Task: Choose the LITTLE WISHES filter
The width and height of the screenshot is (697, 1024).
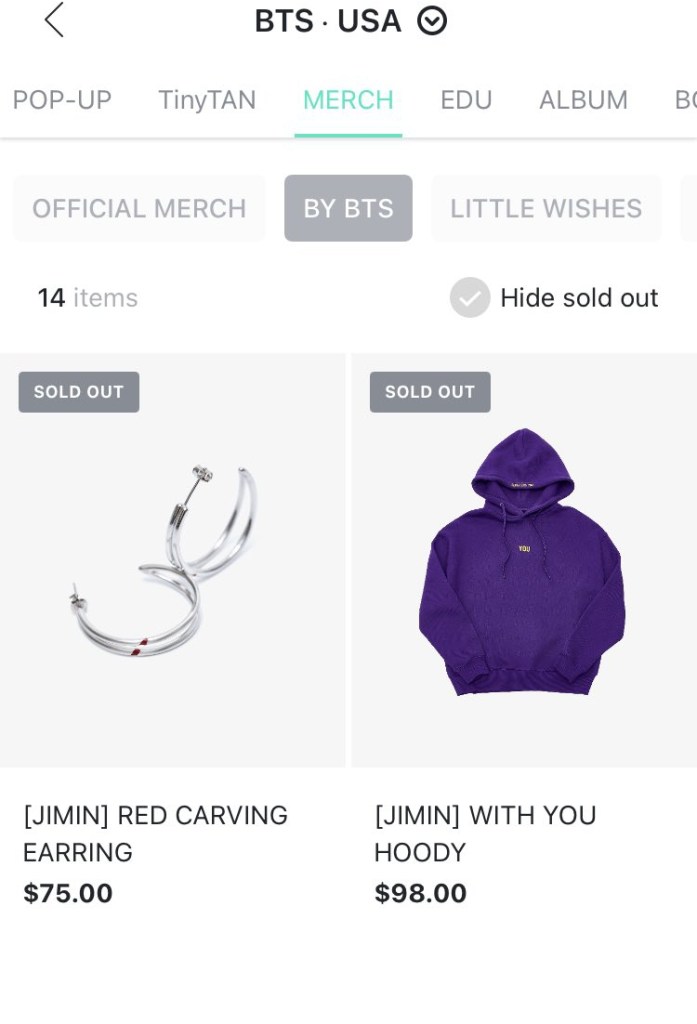Action: 546,208
